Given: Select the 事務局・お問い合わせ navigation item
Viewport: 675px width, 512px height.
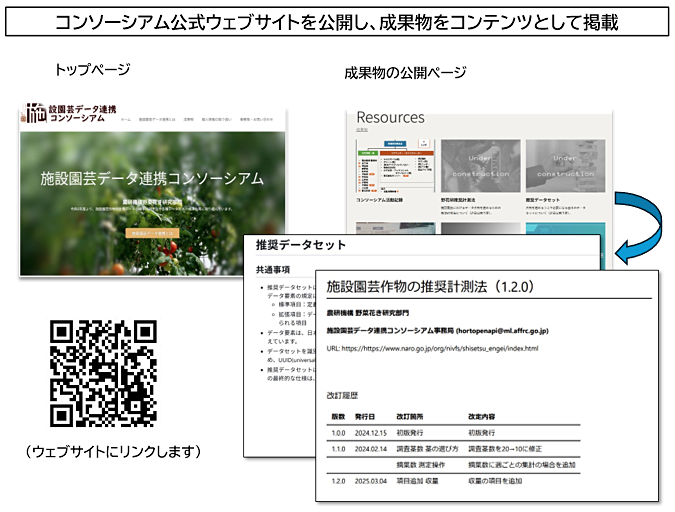Looking at the screenshot, I should (x=256, y=118).
